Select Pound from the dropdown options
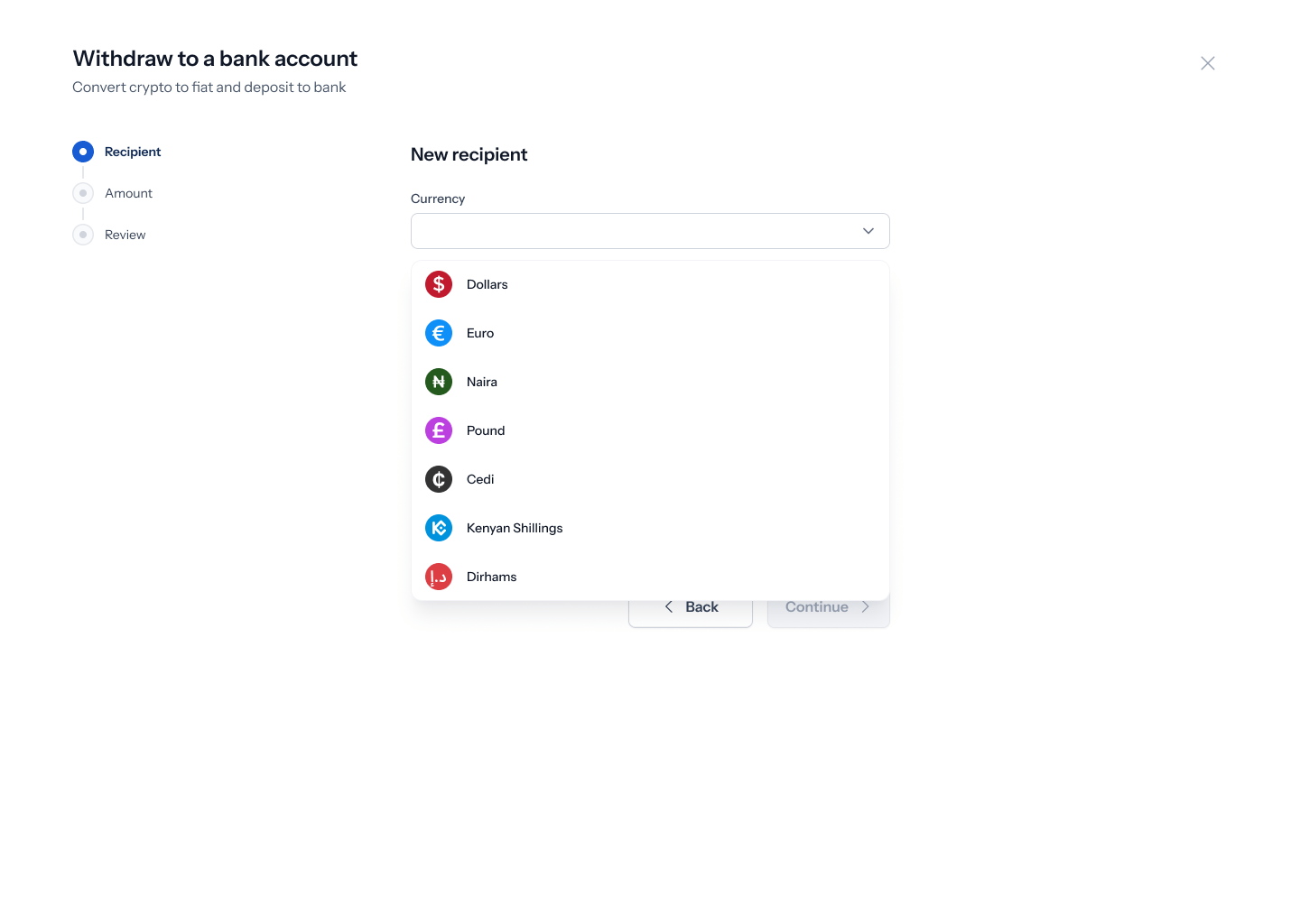The height and width of the screenshot is (924, 1300). [650, 430]
